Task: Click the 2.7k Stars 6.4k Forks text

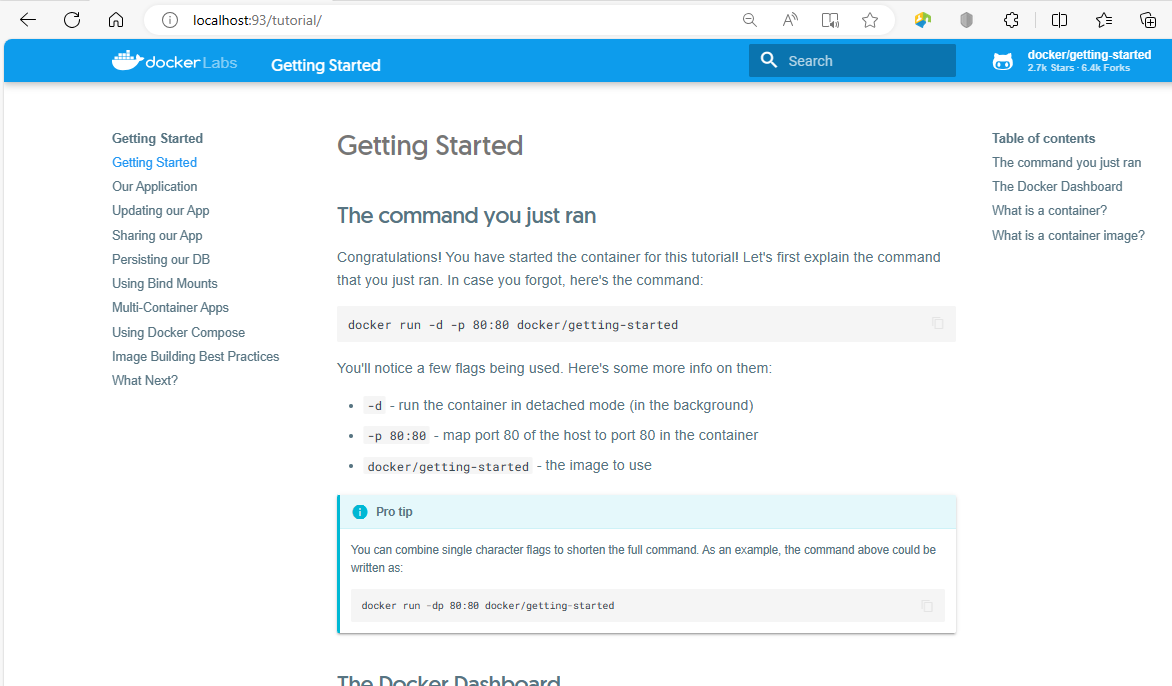Action: click(x=1079, y=68)
